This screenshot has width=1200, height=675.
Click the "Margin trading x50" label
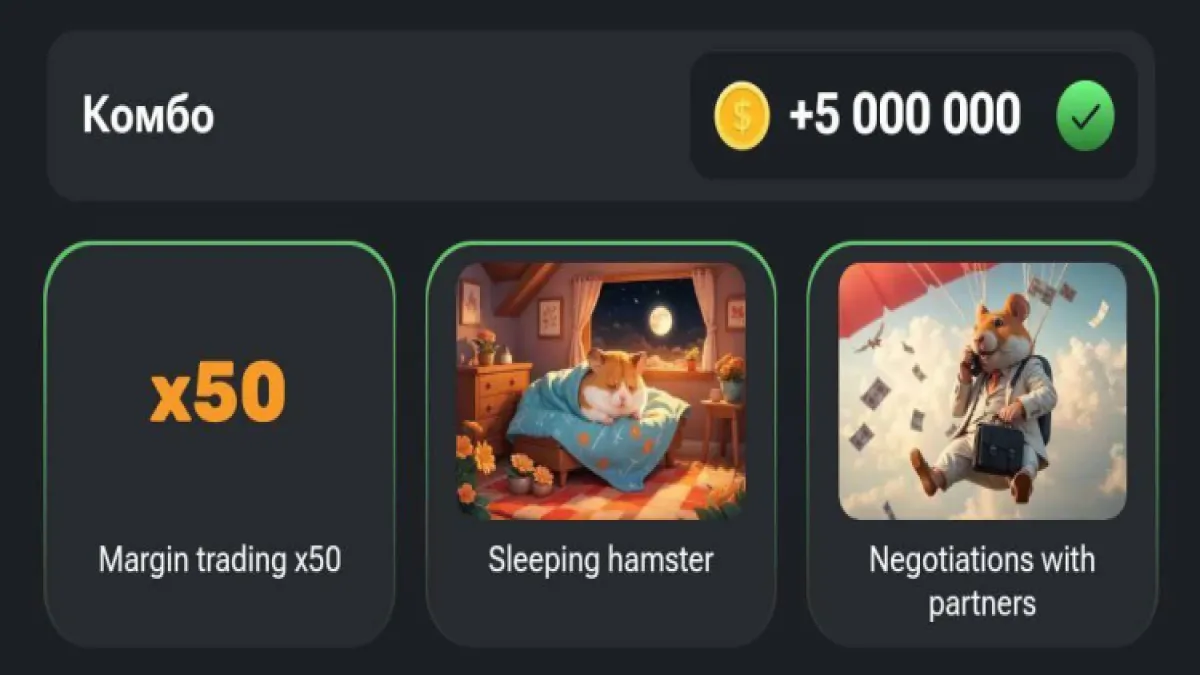coord(219,560)
